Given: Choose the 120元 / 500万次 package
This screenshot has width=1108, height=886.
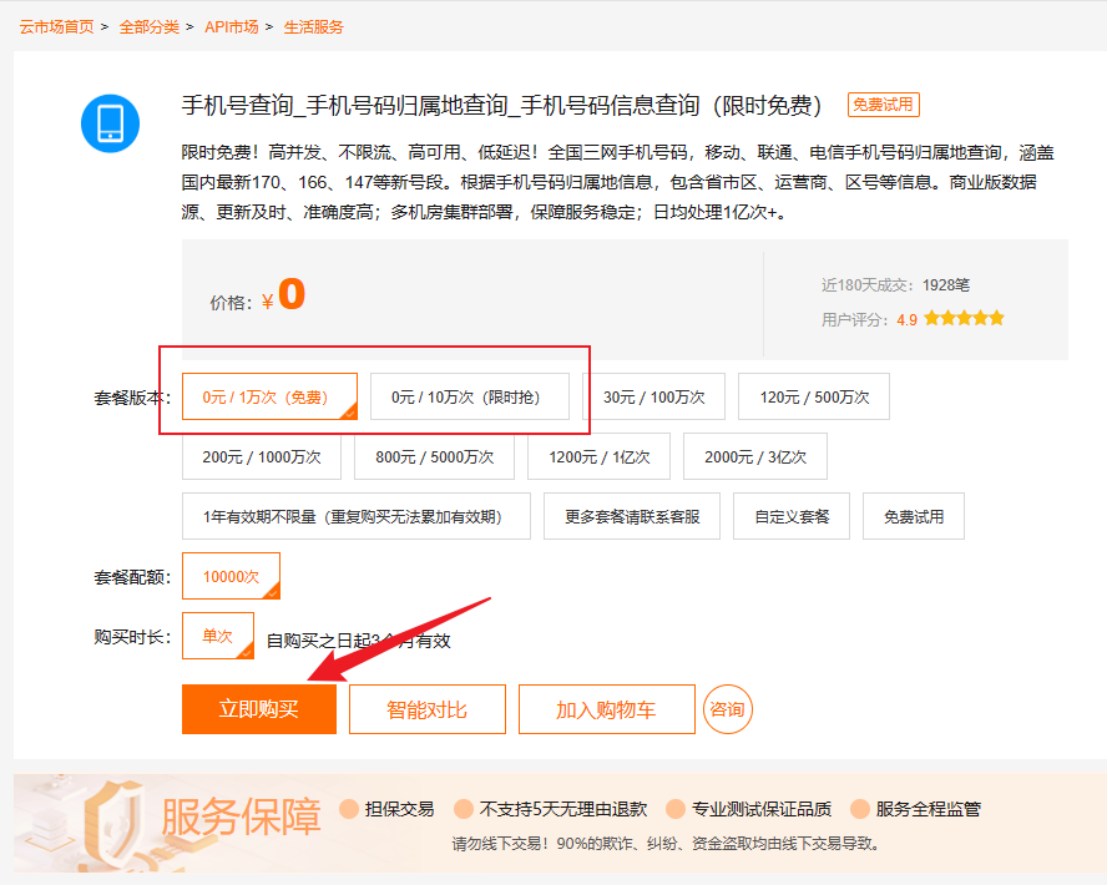Looking at the screenshot, I should point(814,396).
